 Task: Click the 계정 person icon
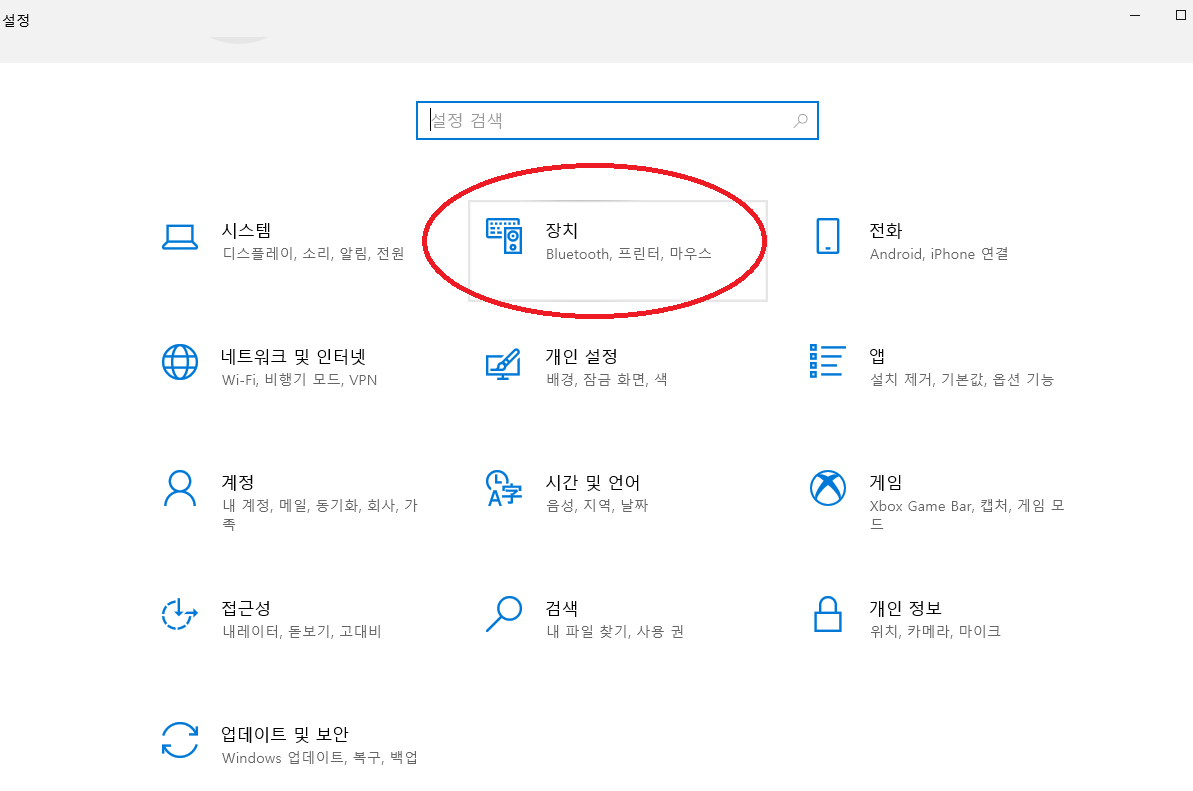(180, 488)
